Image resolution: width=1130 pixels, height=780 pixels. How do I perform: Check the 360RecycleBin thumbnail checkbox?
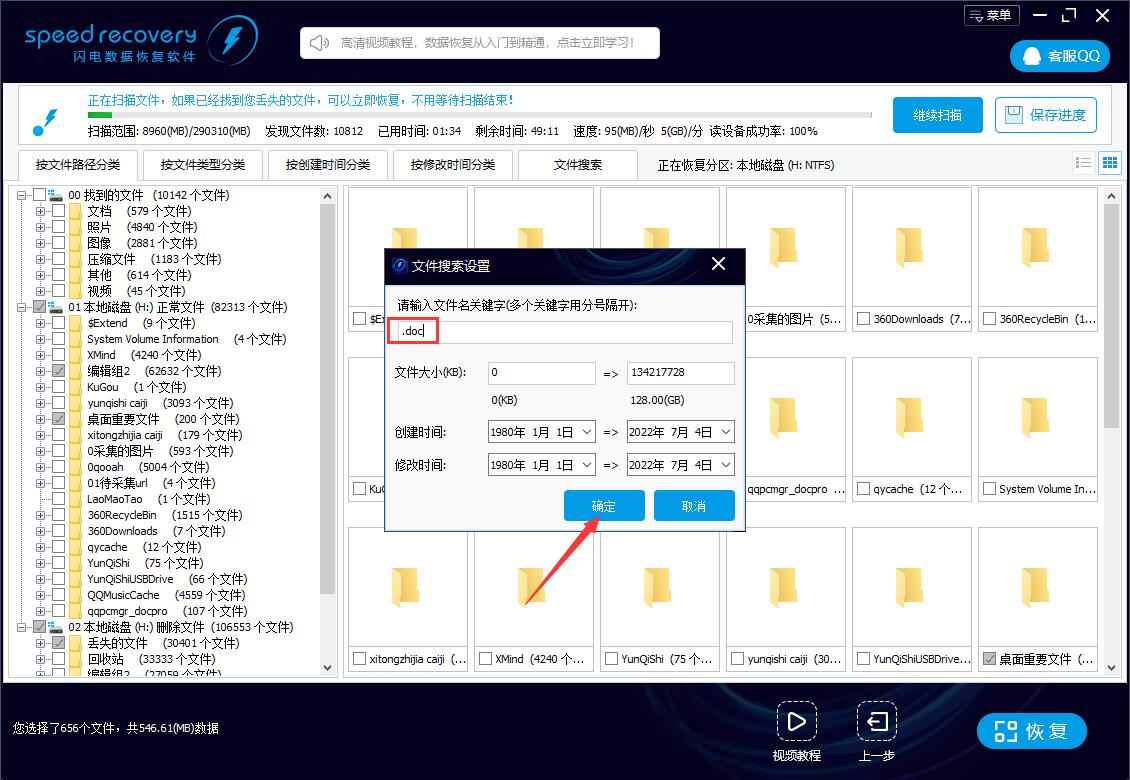[989, 319]
